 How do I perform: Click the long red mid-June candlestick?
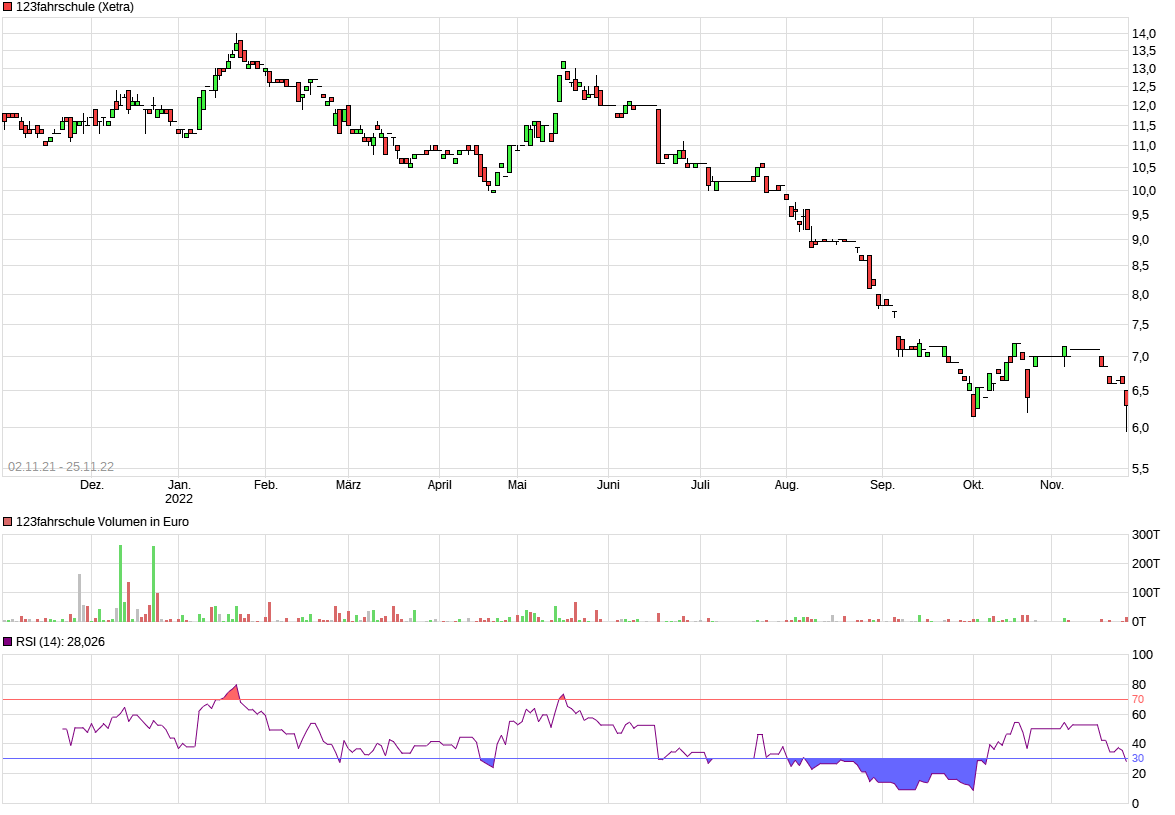[659, 136]
